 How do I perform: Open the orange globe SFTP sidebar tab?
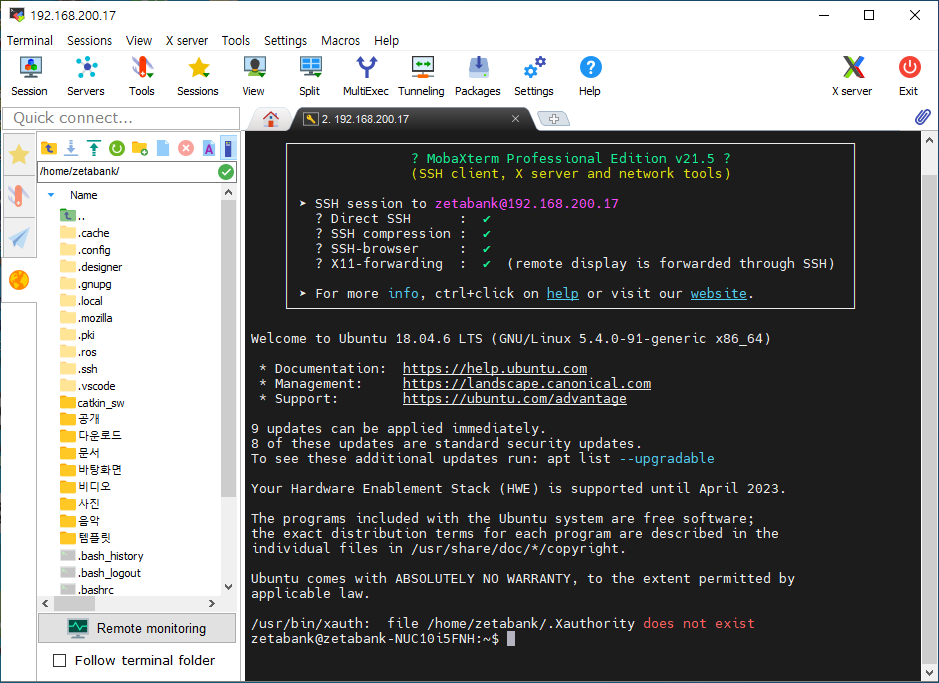[x=19, y=280]
